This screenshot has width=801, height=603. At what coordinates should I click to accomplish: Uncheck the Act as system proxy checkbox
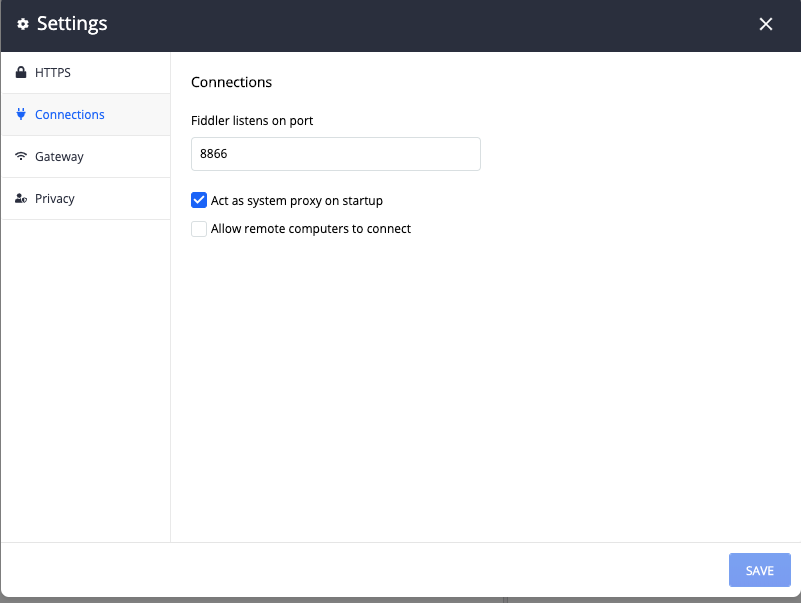tap(199, 200)
